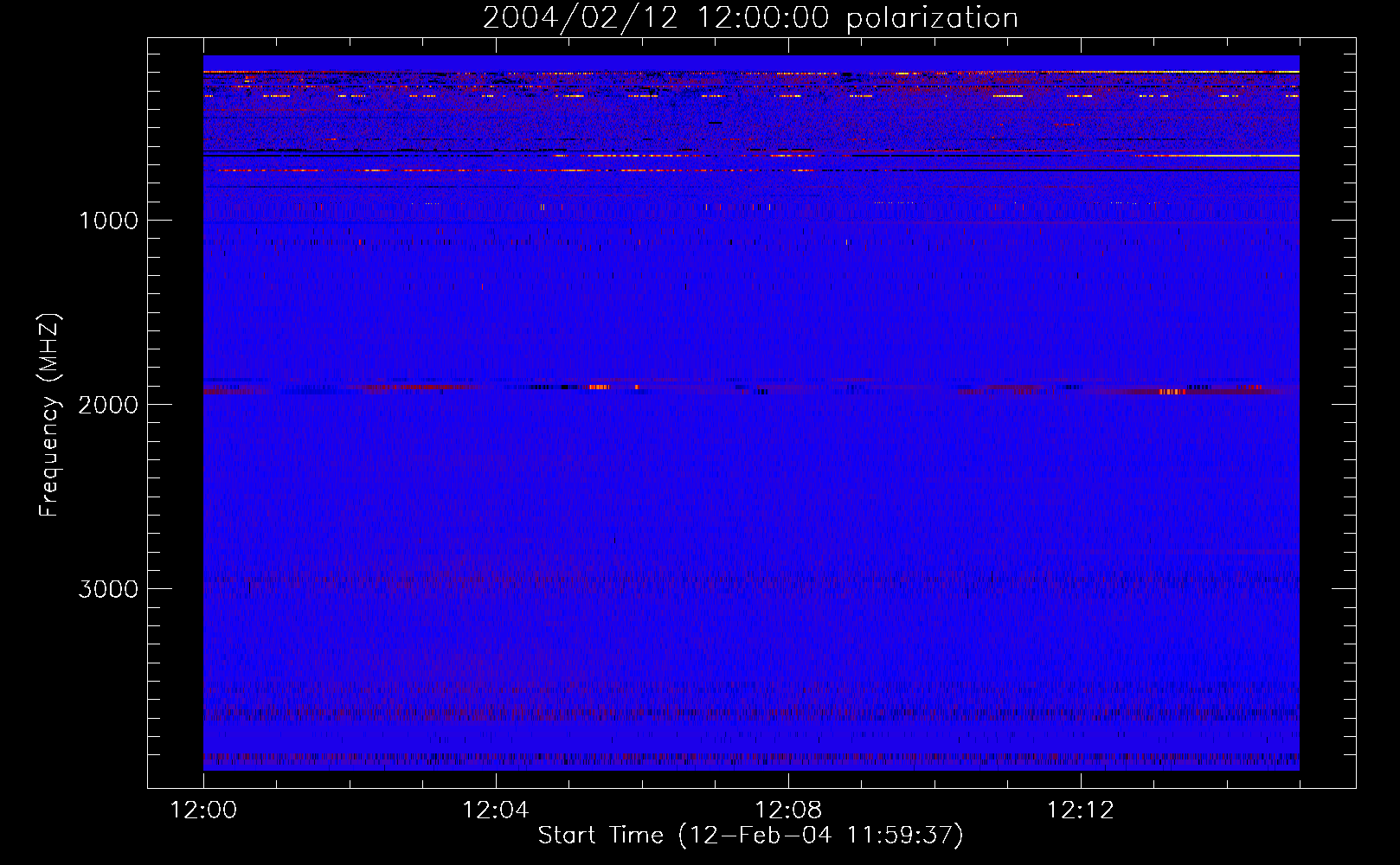This screenshot has width=1400, height=865.
Task: Click the 'Frequency (MHZ)' axis title
Action: [49, 414]
